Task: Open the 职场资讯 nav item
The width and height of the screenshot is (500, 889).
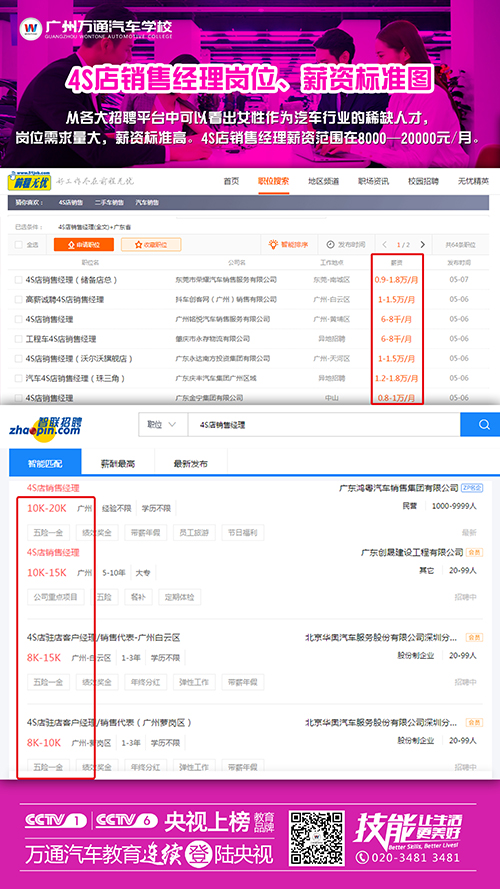Action: 374,181
